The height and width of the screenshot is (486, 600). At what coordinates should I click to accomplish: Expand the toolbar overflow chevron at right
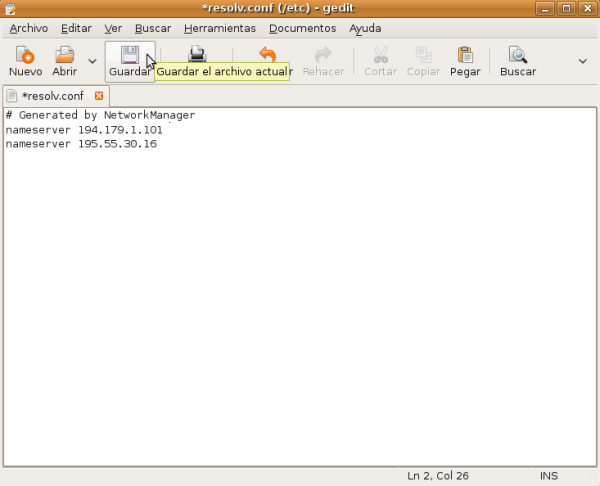click(x=583, y=61)
